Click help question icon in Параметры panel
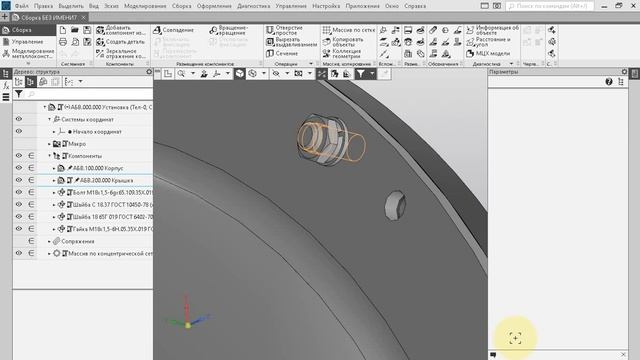Viewport: 640px width, 360px height. pos(609,82)
